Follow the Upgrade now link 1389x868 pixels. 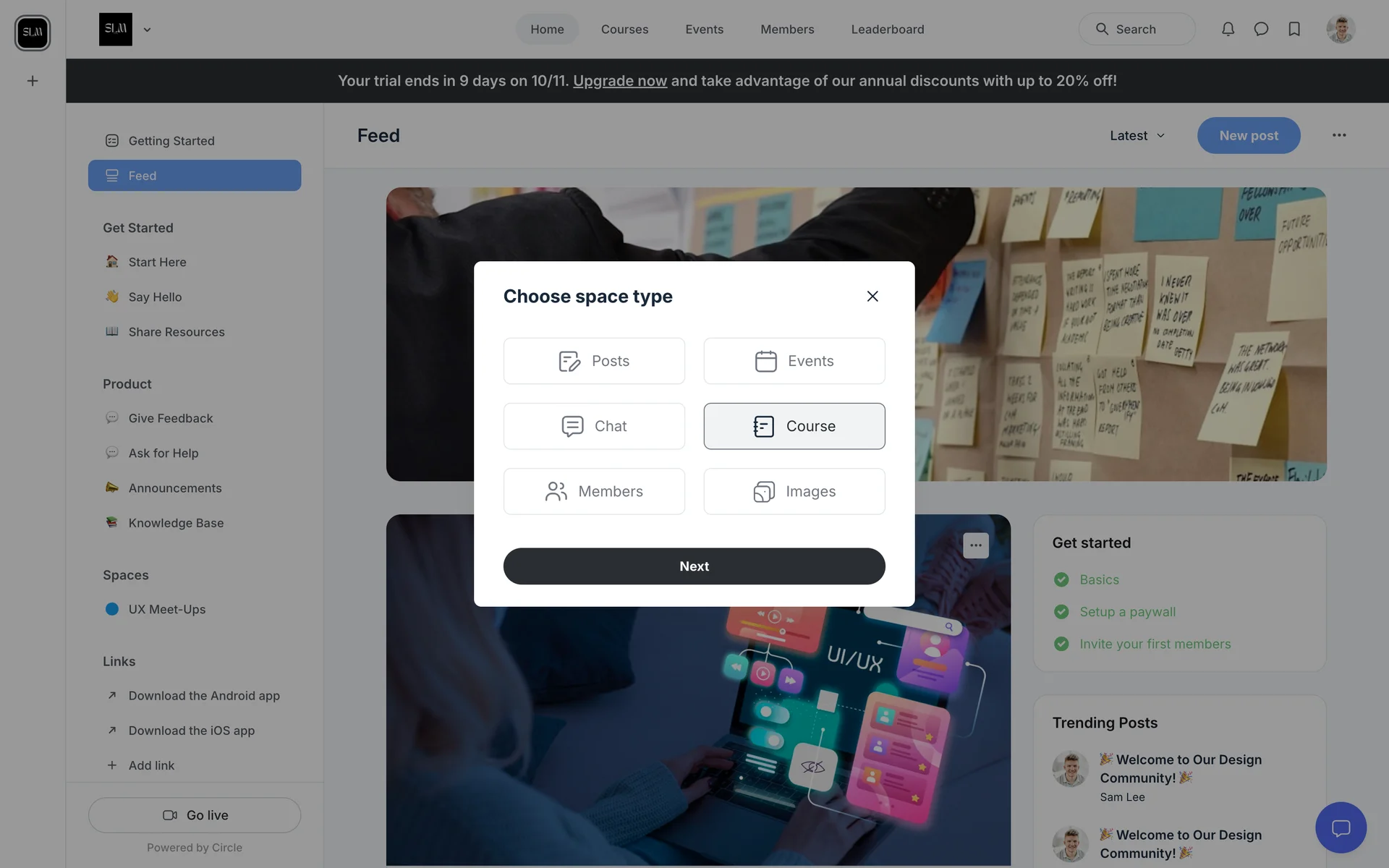620,81
